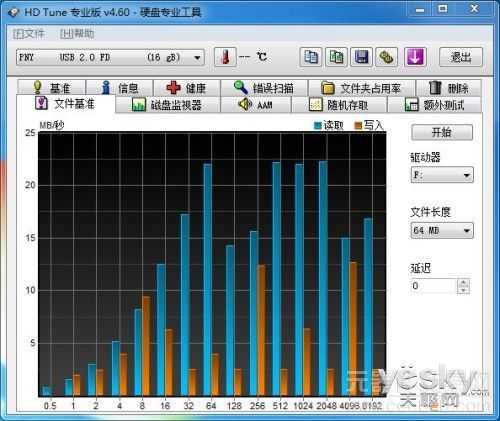500x421 pixels.
Task: Click the 开始 start button
Action: click(x=442, y=132)
